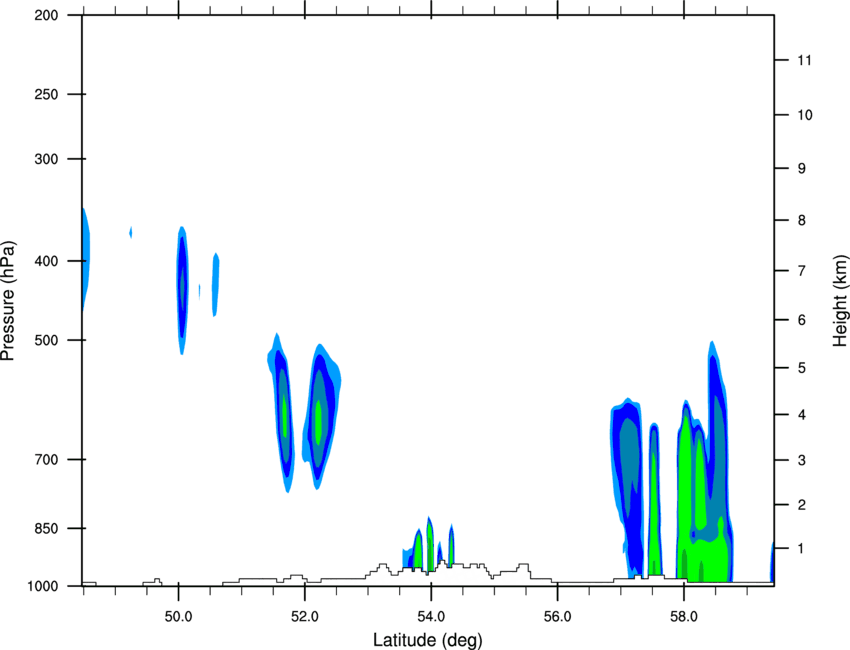Screen dimensions: 850x650
Task: Click the 50.0 latitude tick label
Action: point(178,617)
